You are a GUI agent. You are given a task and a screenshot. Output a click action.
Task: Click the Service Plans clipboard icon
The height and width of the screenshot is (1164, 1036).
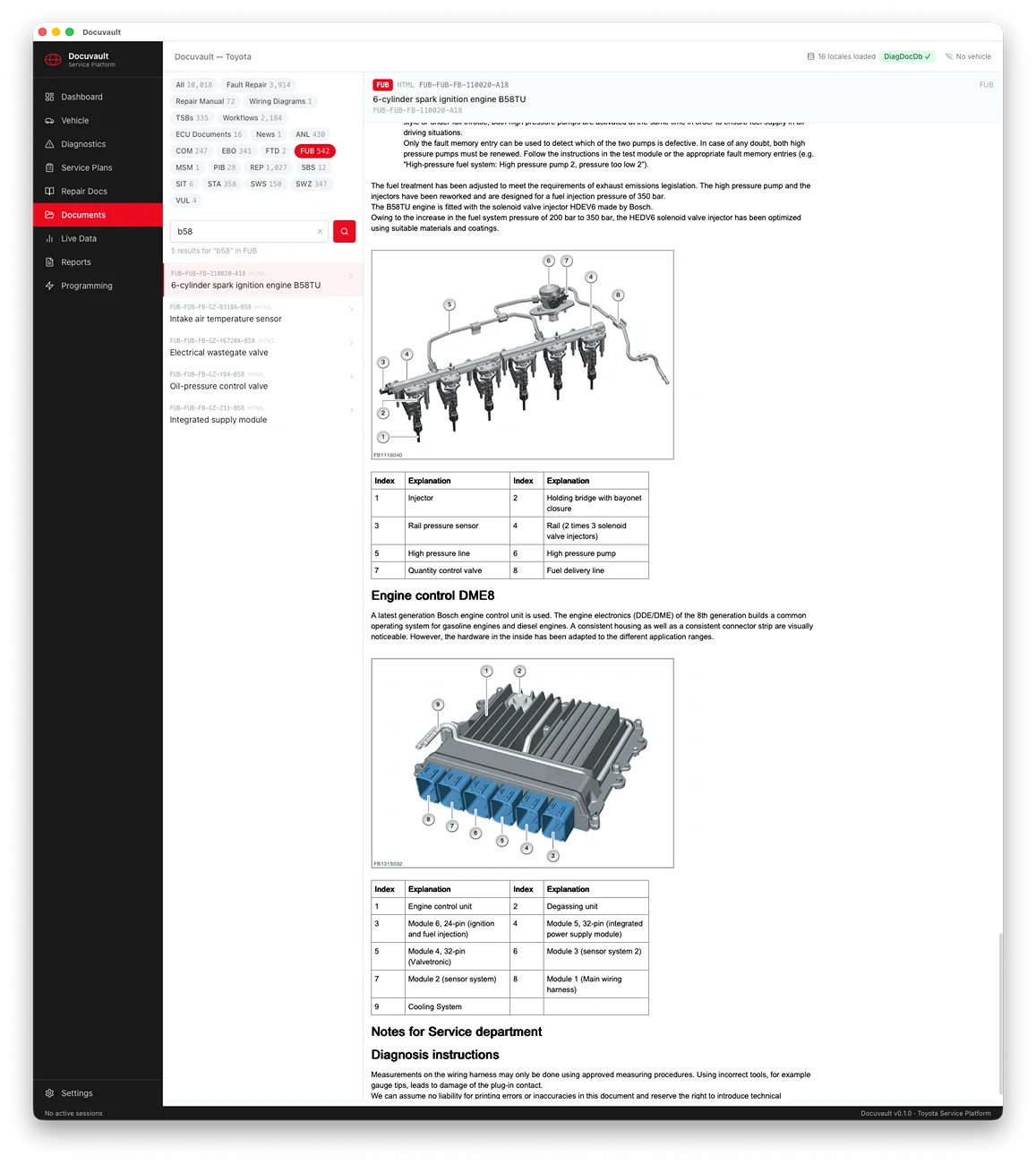click(49, 167)
